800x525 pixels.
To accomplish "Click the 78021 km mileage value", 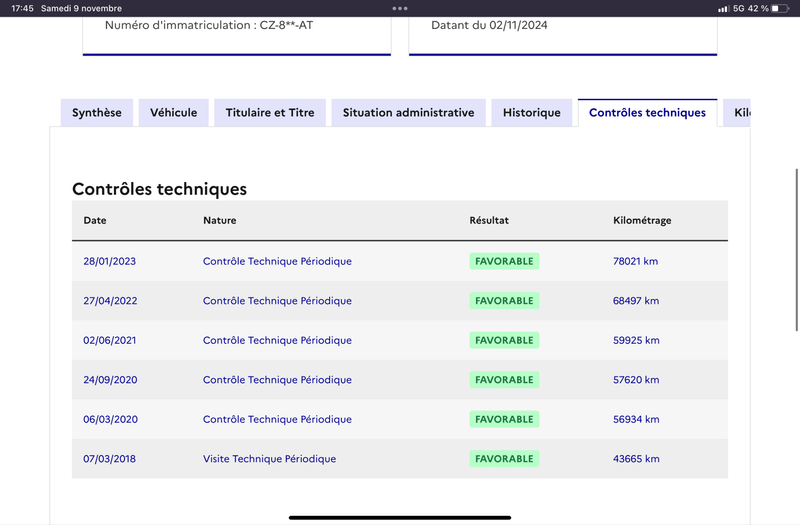I will coord(636,261).
